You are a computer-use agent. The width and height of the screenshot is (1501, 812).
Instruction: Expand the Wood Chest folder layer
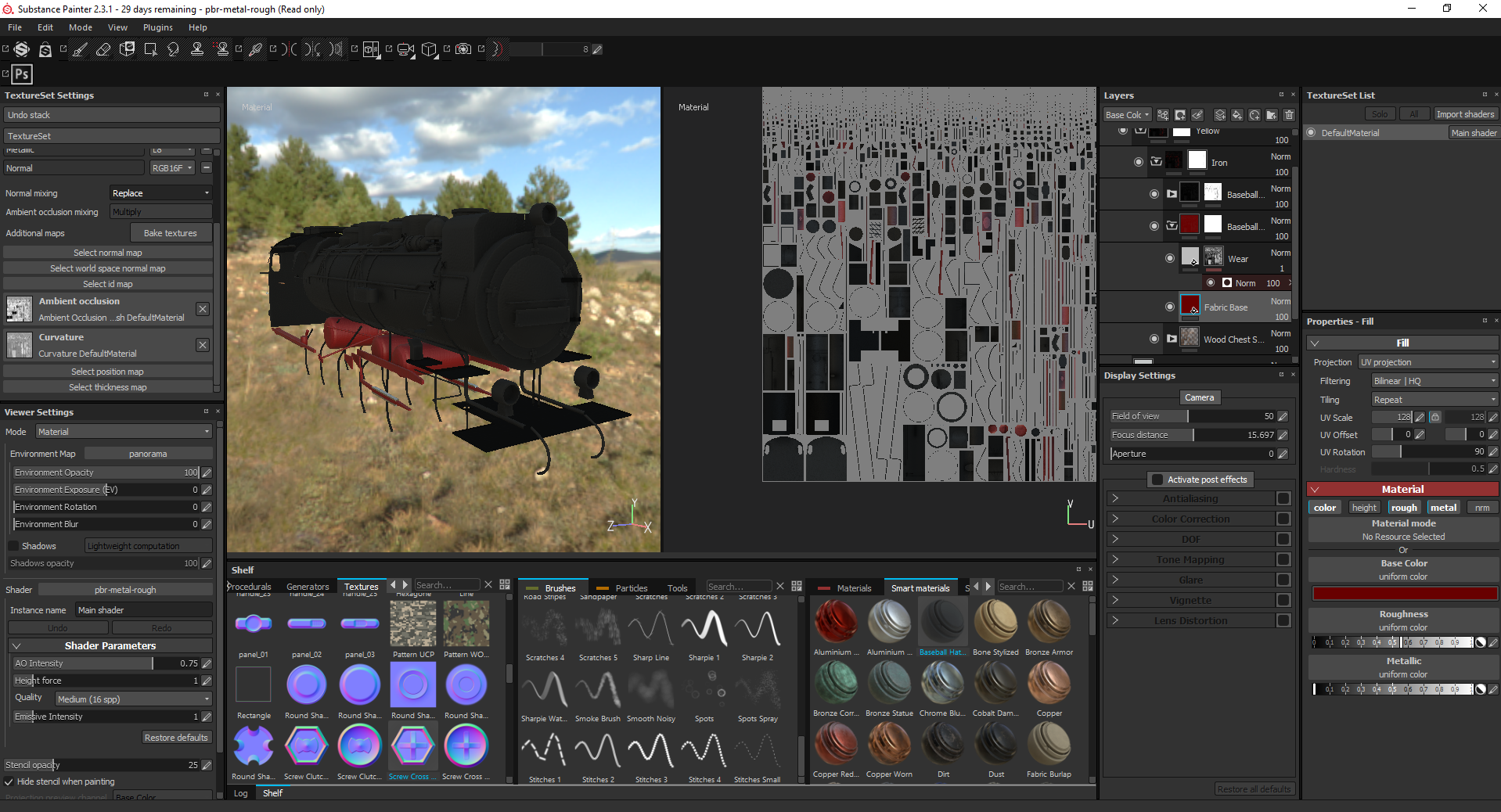[x=1172, y=339]
